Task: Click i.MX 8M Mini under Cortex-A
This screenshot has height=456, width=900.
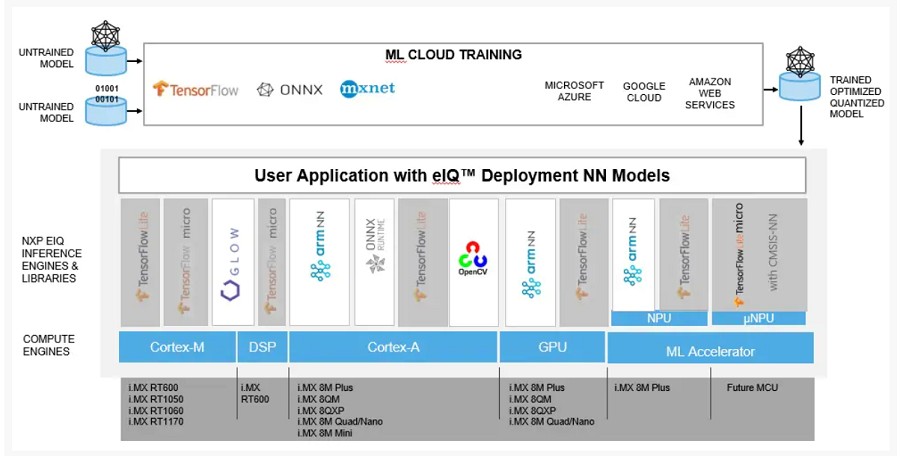Action: pyautogui.click(x=325, y=433)
